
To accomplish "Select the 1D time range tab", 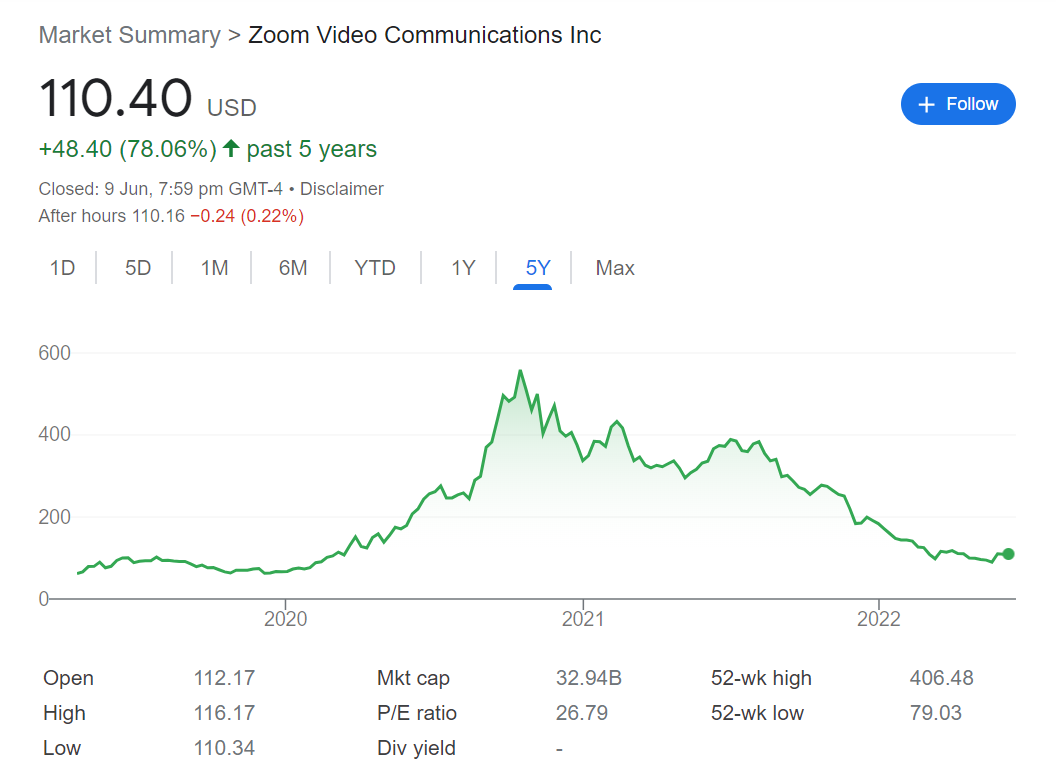I will [63, 268].
